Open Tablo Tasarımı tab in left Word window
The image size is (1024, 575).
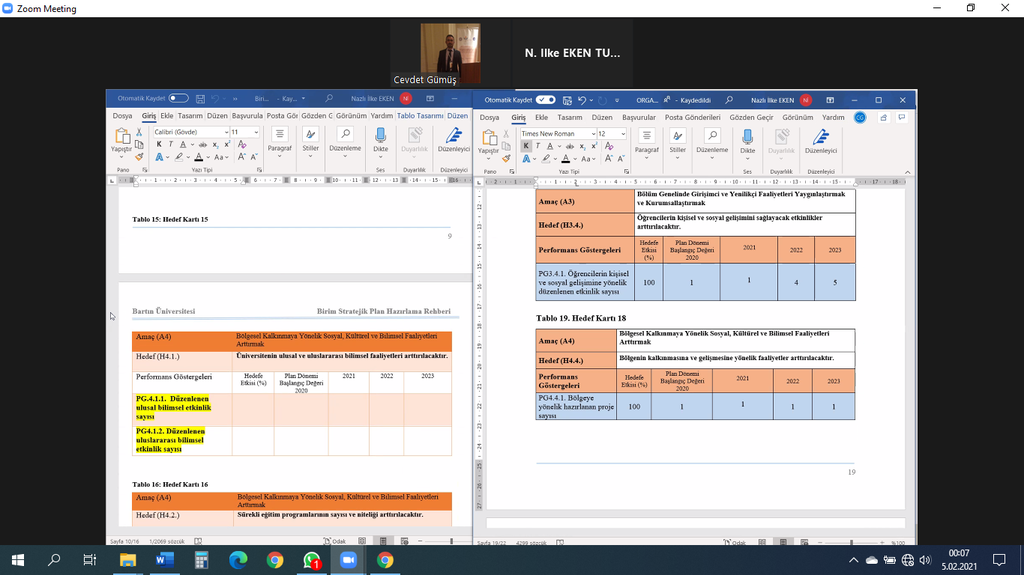pyautogui.click(x=420, y=116)
